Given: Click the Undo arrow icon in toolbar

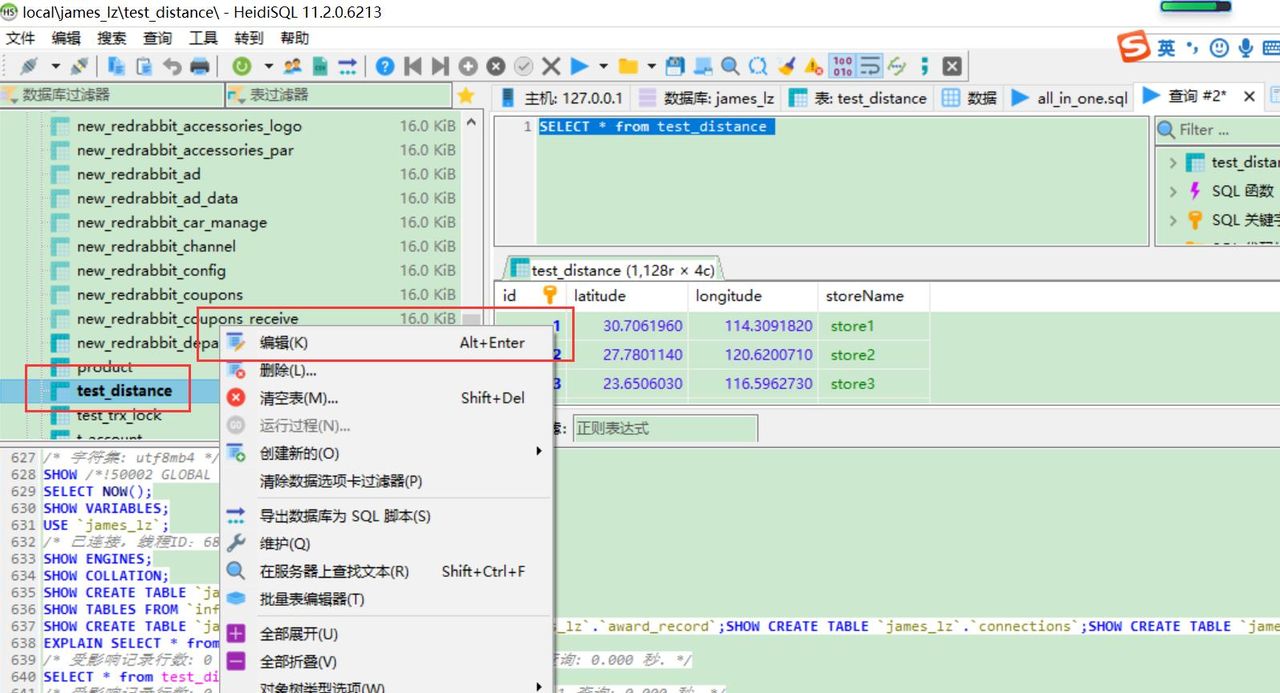Looking at the screenshot, I should [172, 66].
